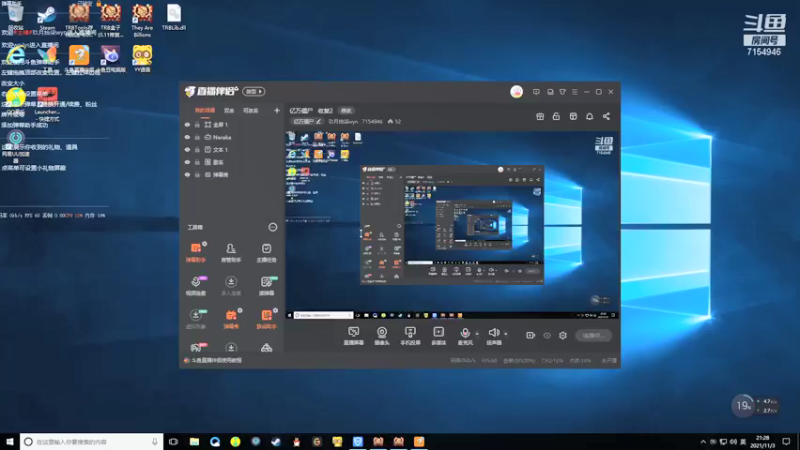The image size is (800, 450).
Task: Mute the 麦克风 microphone
Action: click(x=465, y=336)
